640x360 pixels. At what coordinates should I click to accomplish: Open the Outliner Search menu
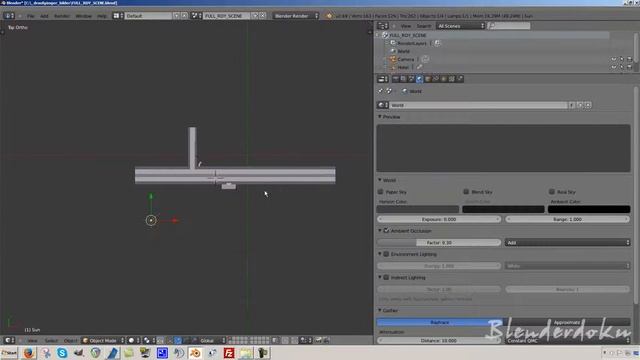[x=424, y=26]
